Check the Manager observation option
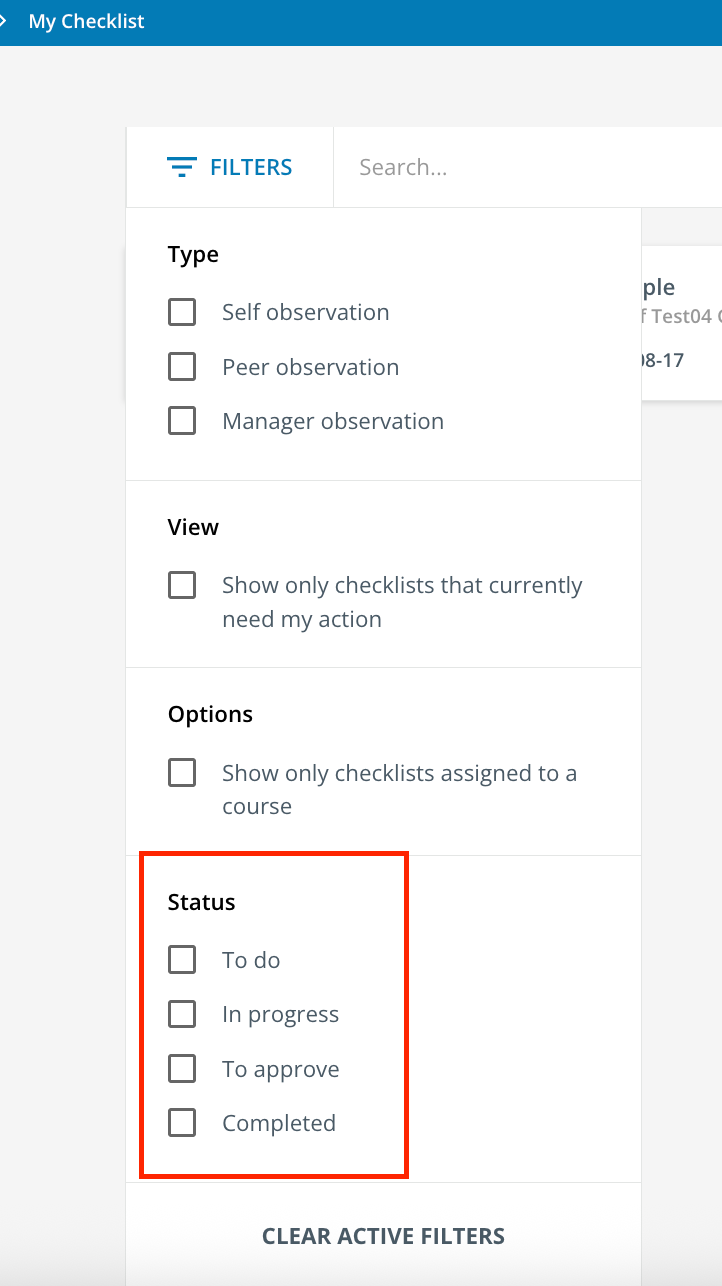This screenshot has width=722, height=1286. tap(182, 421)
